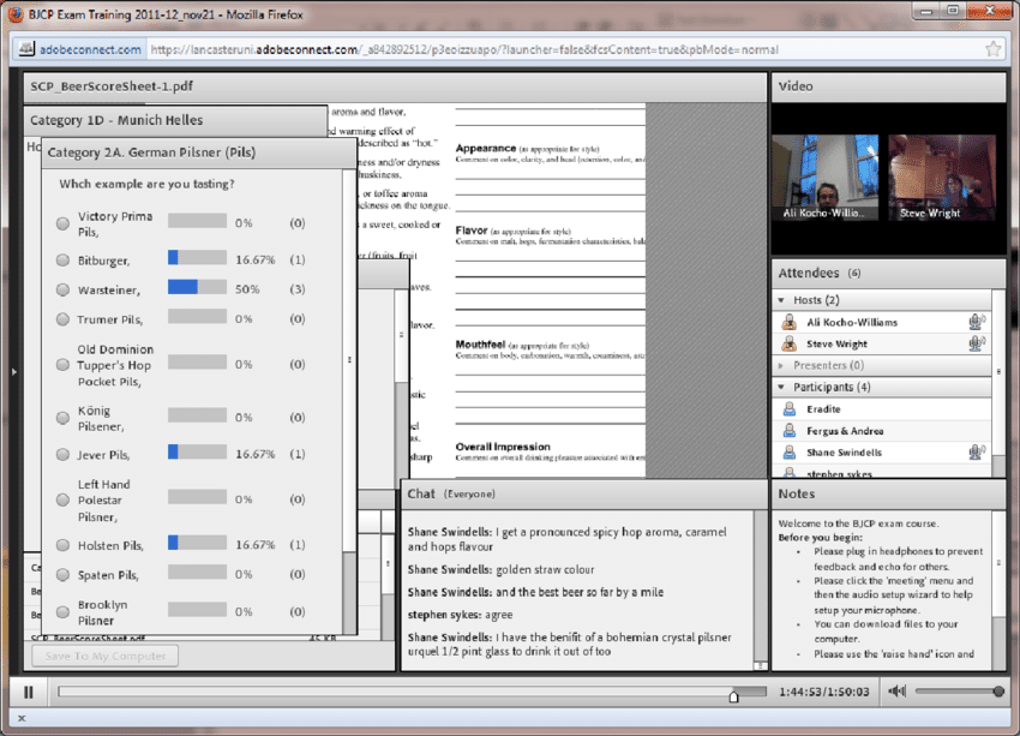
Task: Click stephen sykes "agree" chat message
Action: 460,615
